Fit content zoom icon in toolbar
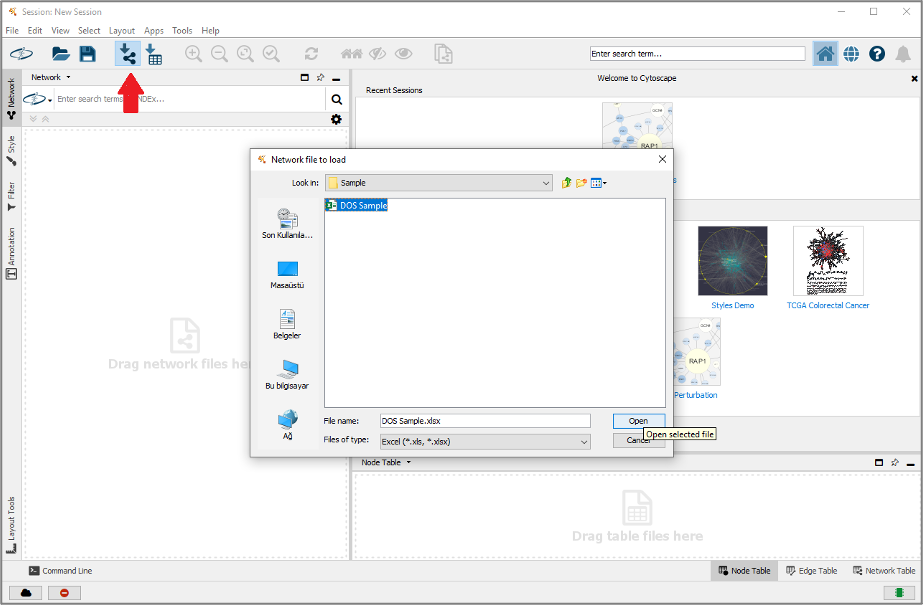The width and height of the screenshot is (924, 606). coord(245,54)
